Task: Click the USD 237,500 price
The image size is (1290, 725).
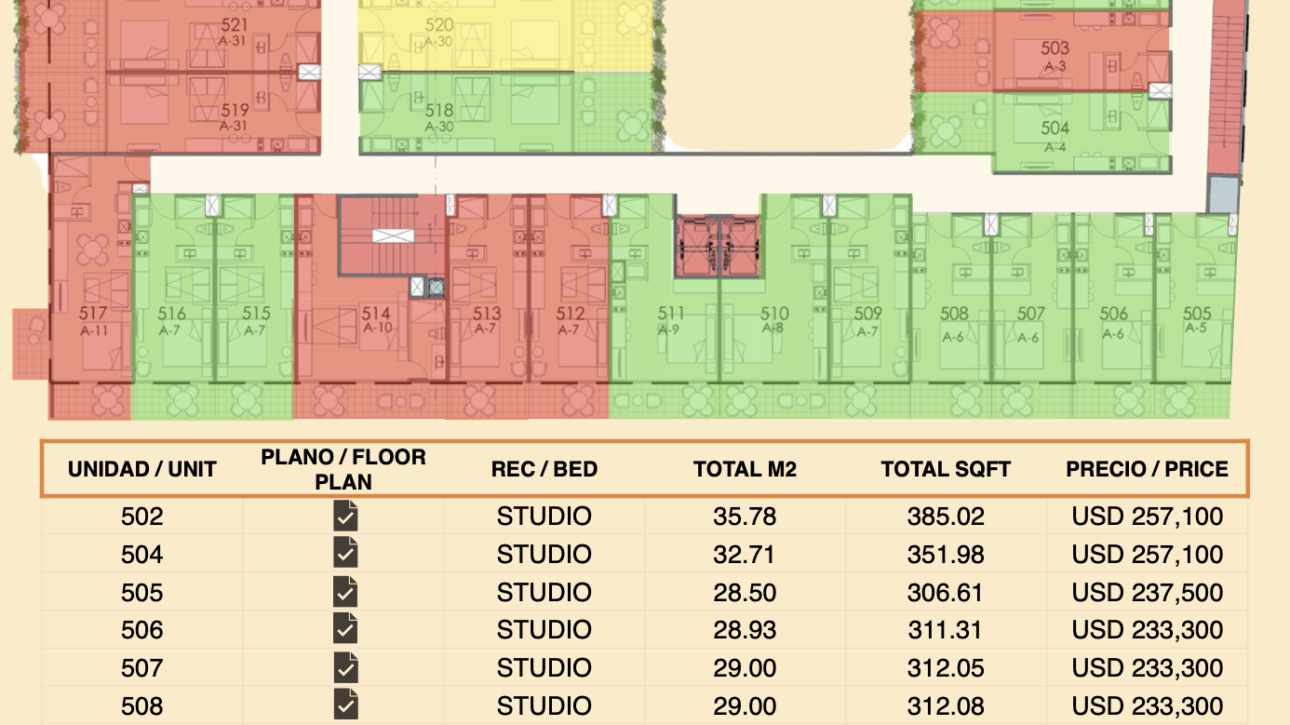Action: click(1147, 593)
